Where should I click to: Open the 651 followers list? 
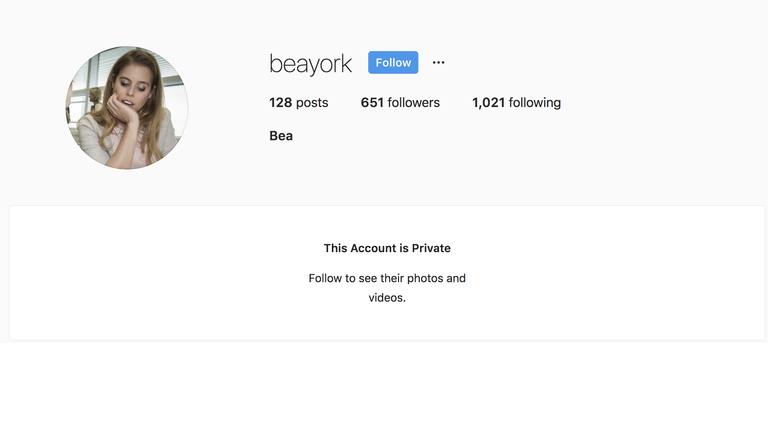(x=400, y=102)
